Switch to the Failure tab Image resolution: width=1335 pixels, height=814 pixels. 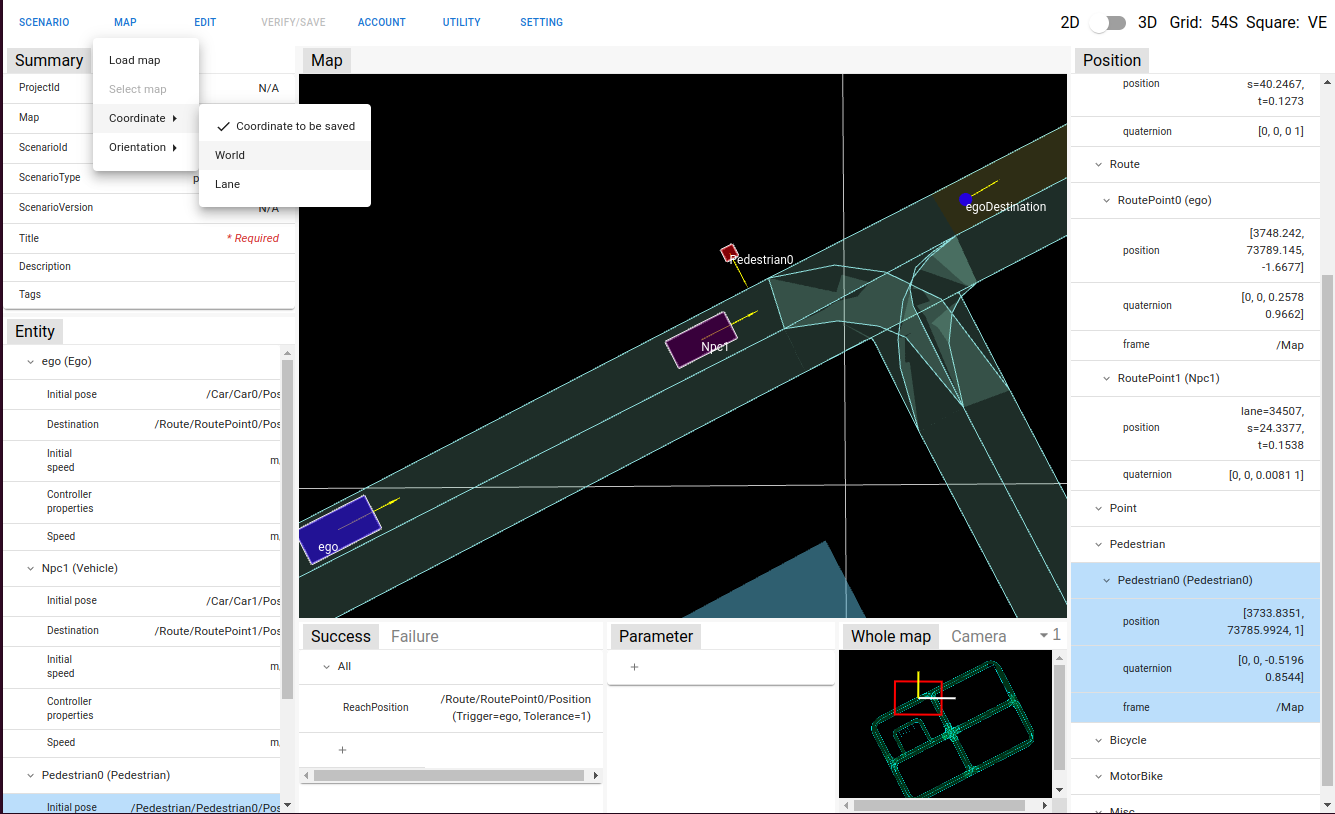414,636
